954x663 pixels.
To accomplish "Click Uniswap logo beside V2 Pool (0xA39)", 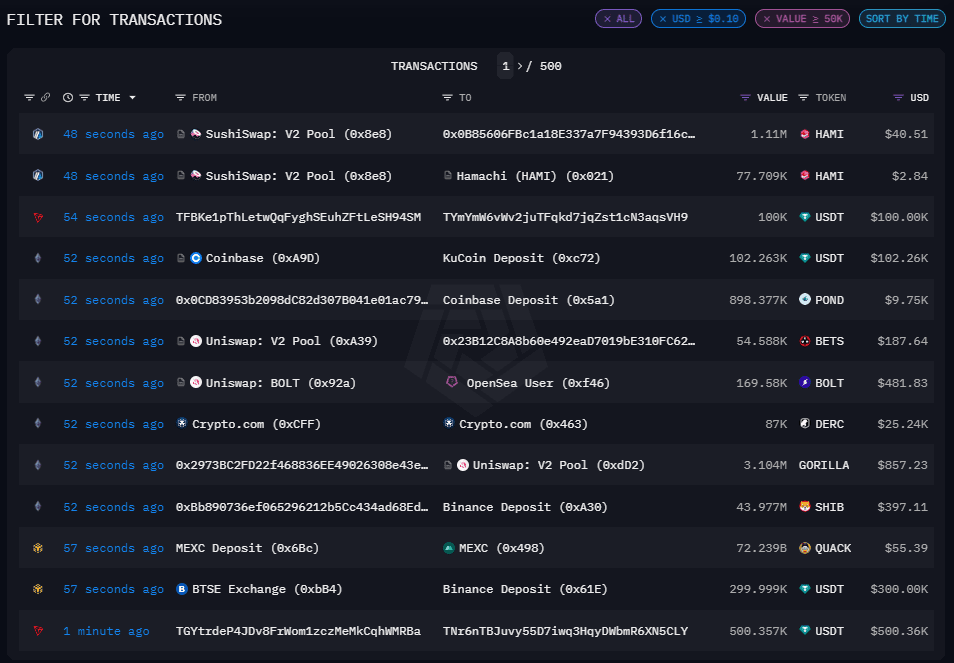I will point(196,341).
